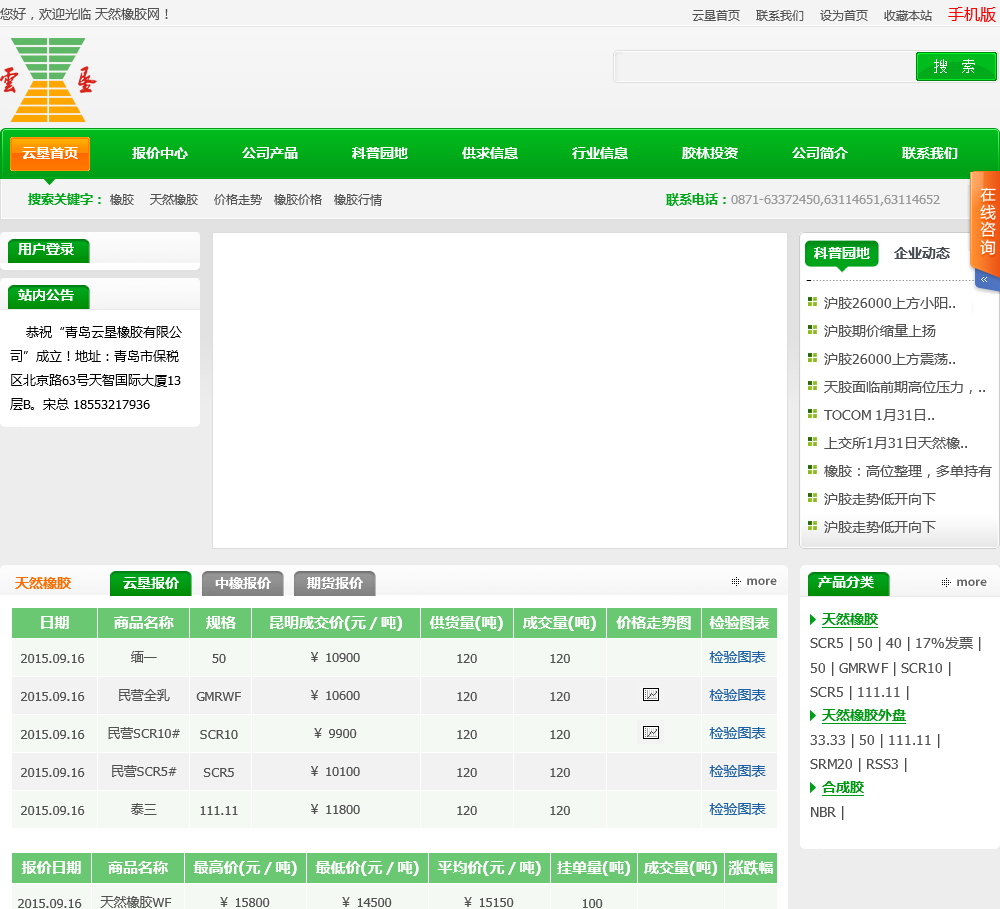Click the green 搜索 button
Viewport: 1000px width, 909px height.
tap(955, 66)
